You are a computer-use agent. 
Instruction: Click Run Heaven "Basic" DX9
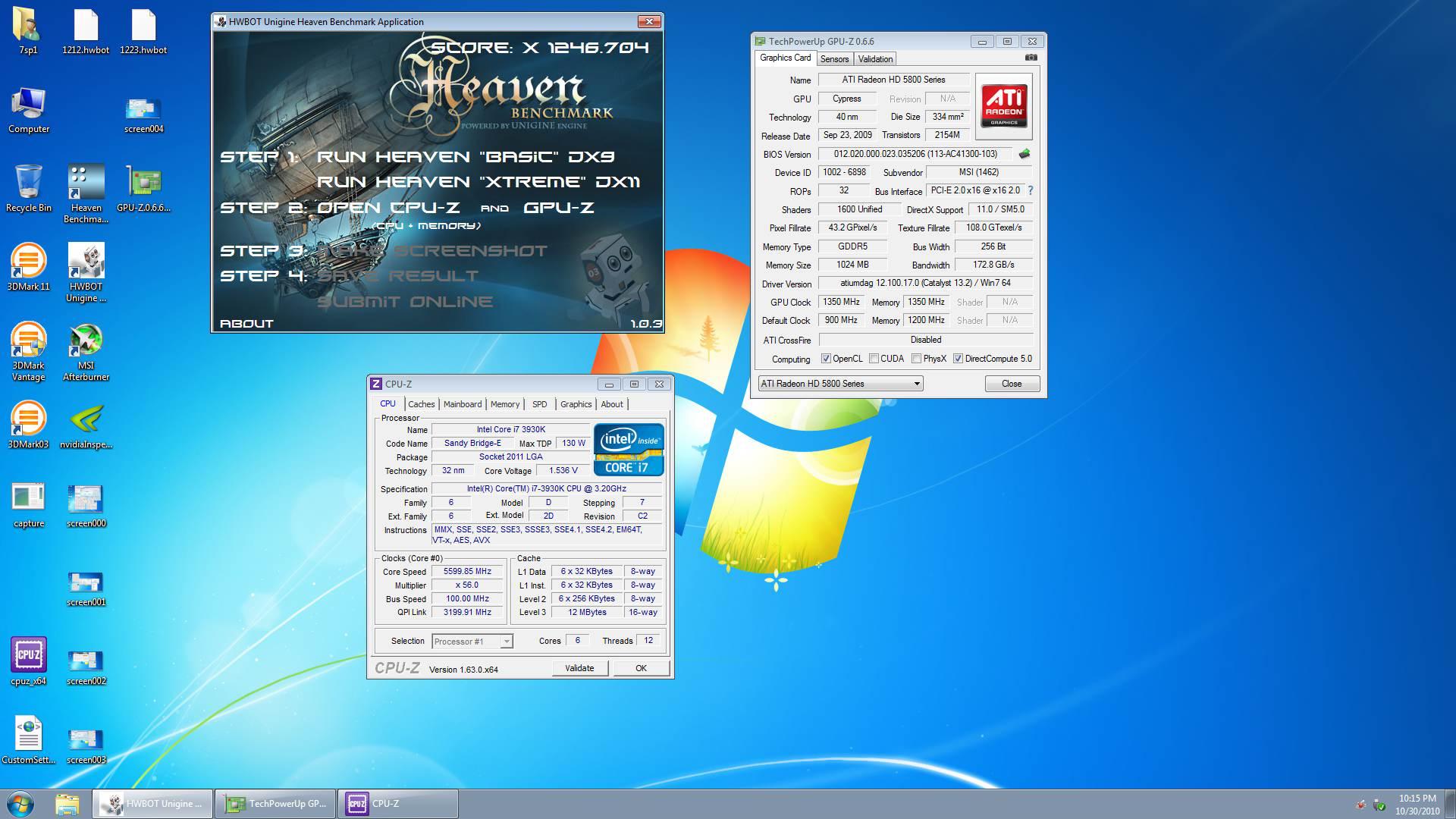click(x=466, y=157)
